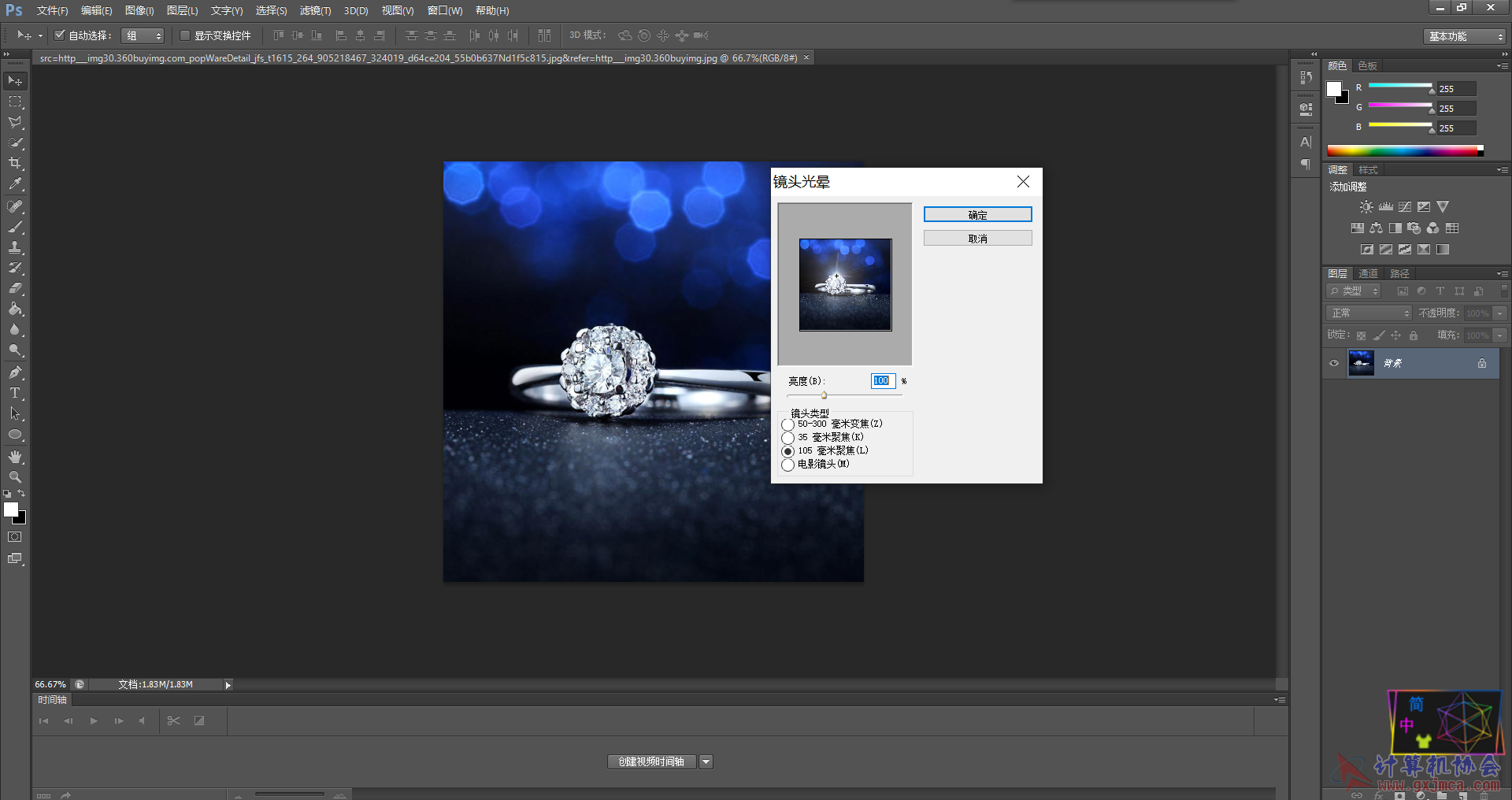The image size is (1512, 800).
Task: Select Movie Prime lens type
Action: [788, 465]
